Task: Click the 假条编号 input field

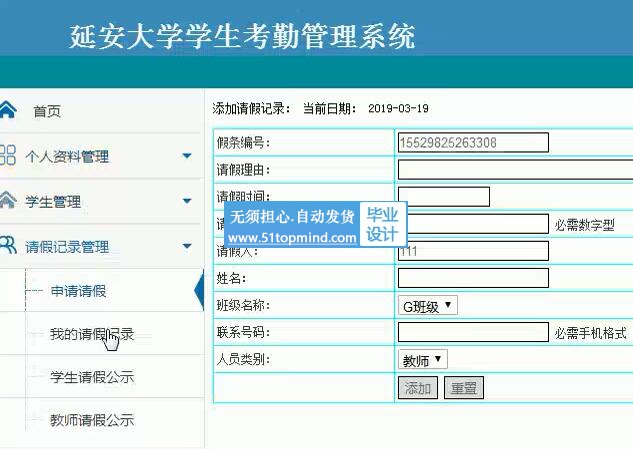Action: (473, 143)
